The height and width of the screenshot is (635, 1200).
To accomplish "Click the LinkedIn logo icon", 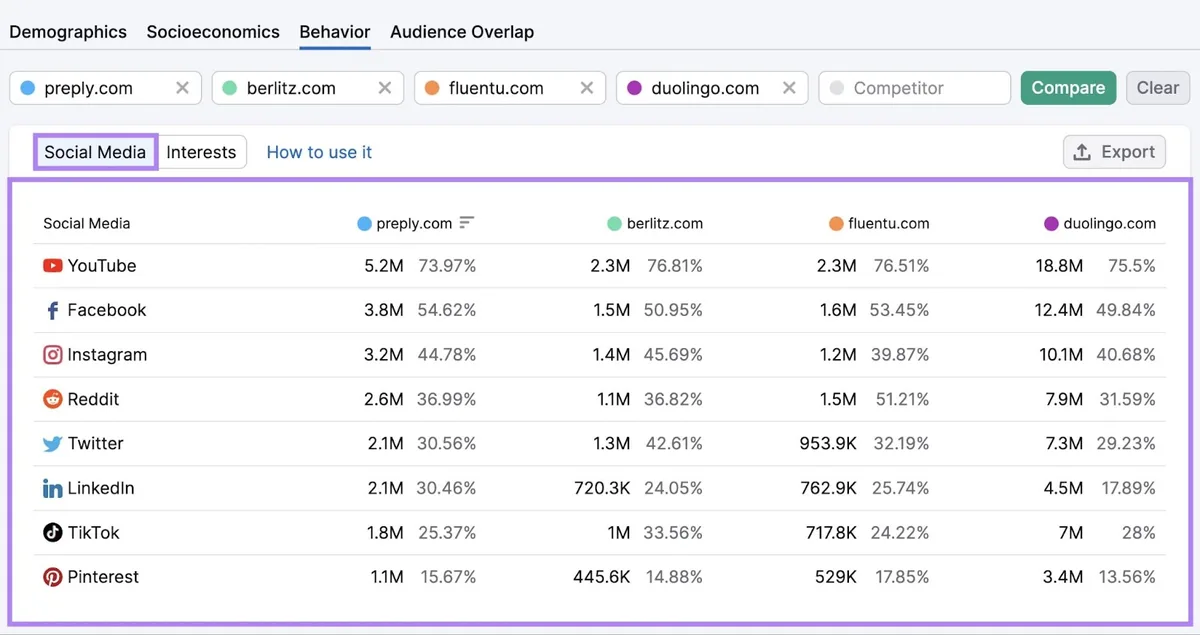I will click(x=53, y=488).
